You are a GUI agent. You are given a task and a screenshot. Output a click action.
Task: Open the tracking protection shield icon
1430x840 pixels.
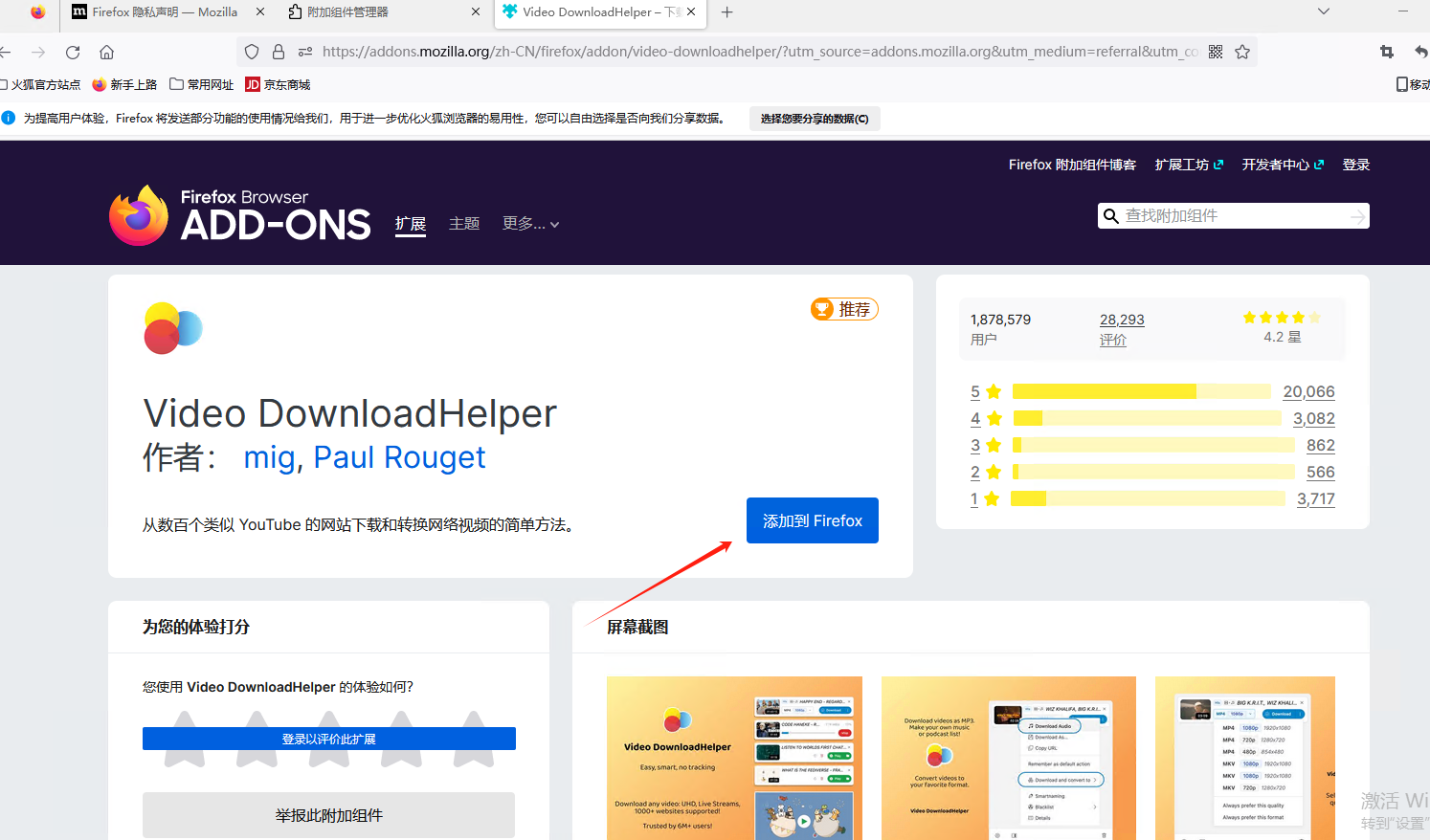click(252, 52)
